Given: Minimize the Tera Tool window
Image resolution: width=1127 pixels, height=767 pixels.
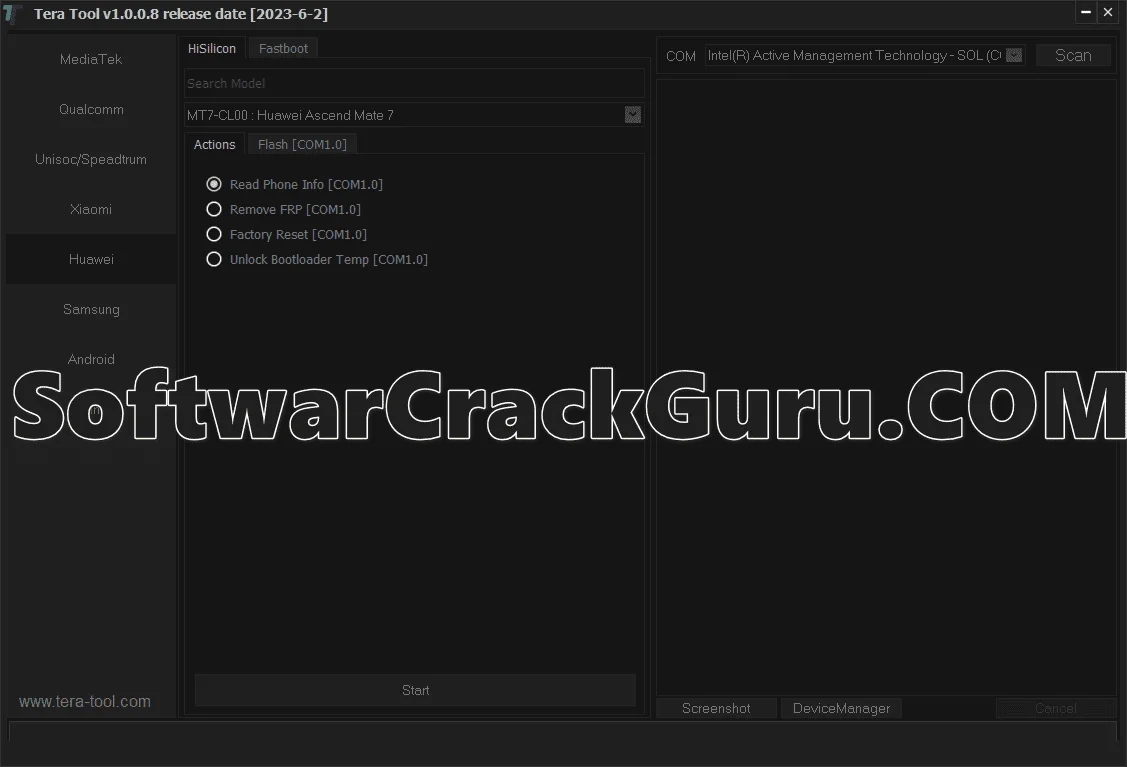Looking at the screenshot, I should click(1086, 12).
